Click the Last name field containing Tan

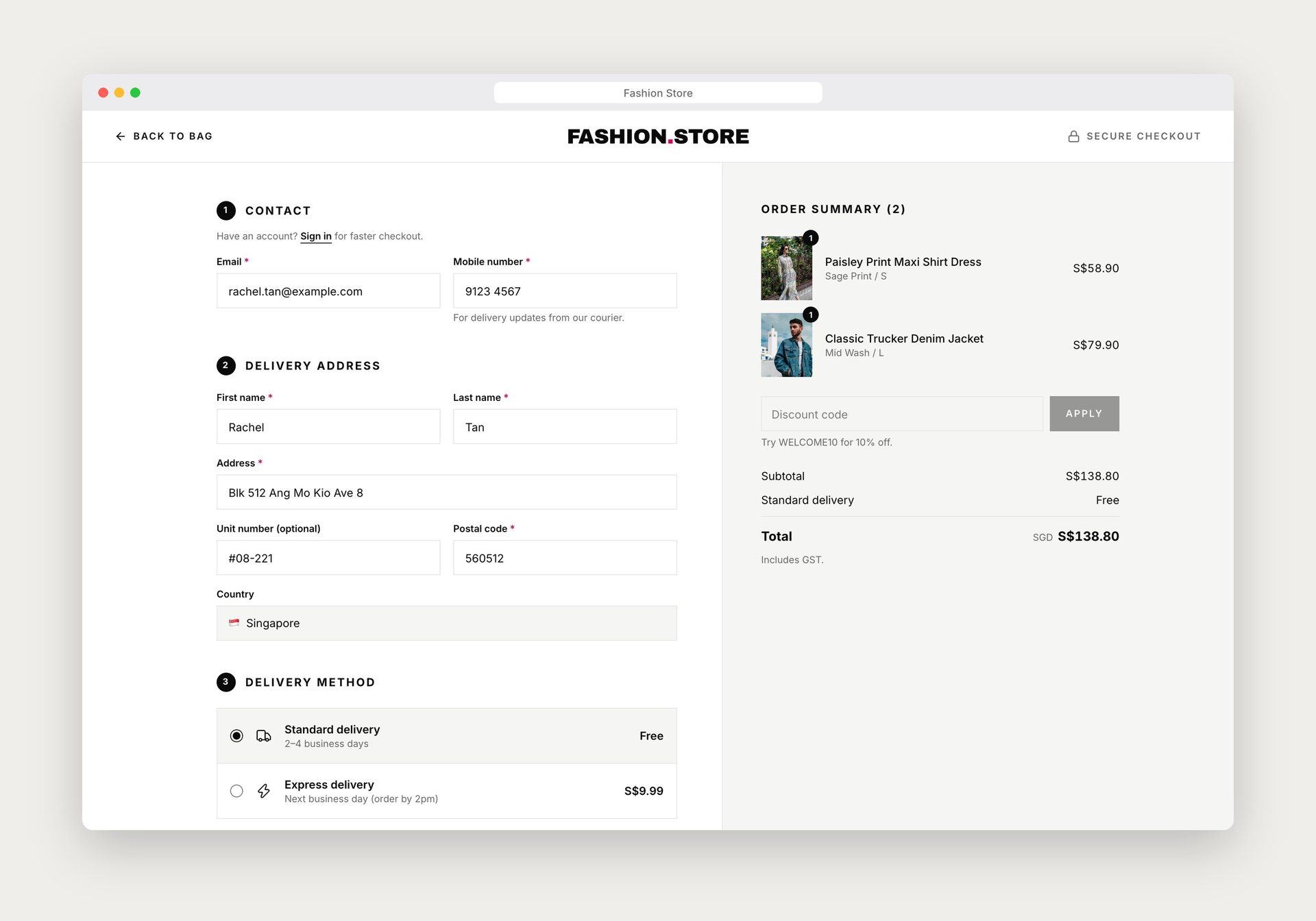565,426
